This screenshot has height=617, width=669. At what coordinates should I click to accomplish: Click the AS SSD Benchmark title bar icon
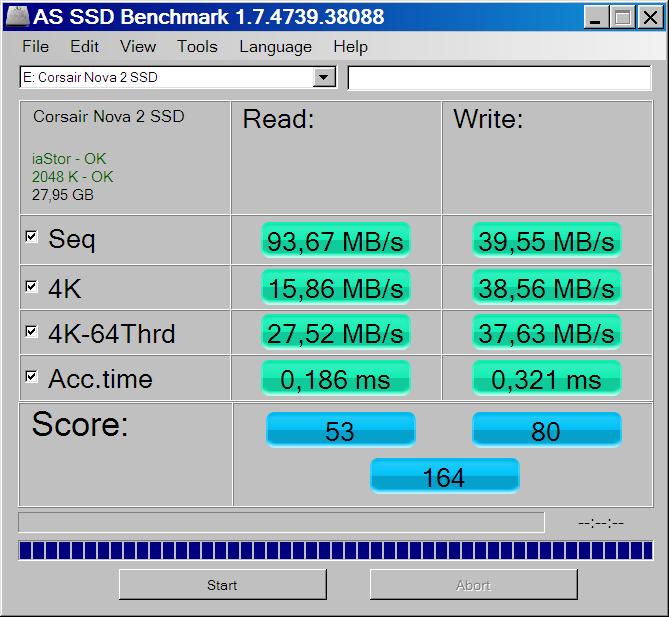click(x=17, y=16)
